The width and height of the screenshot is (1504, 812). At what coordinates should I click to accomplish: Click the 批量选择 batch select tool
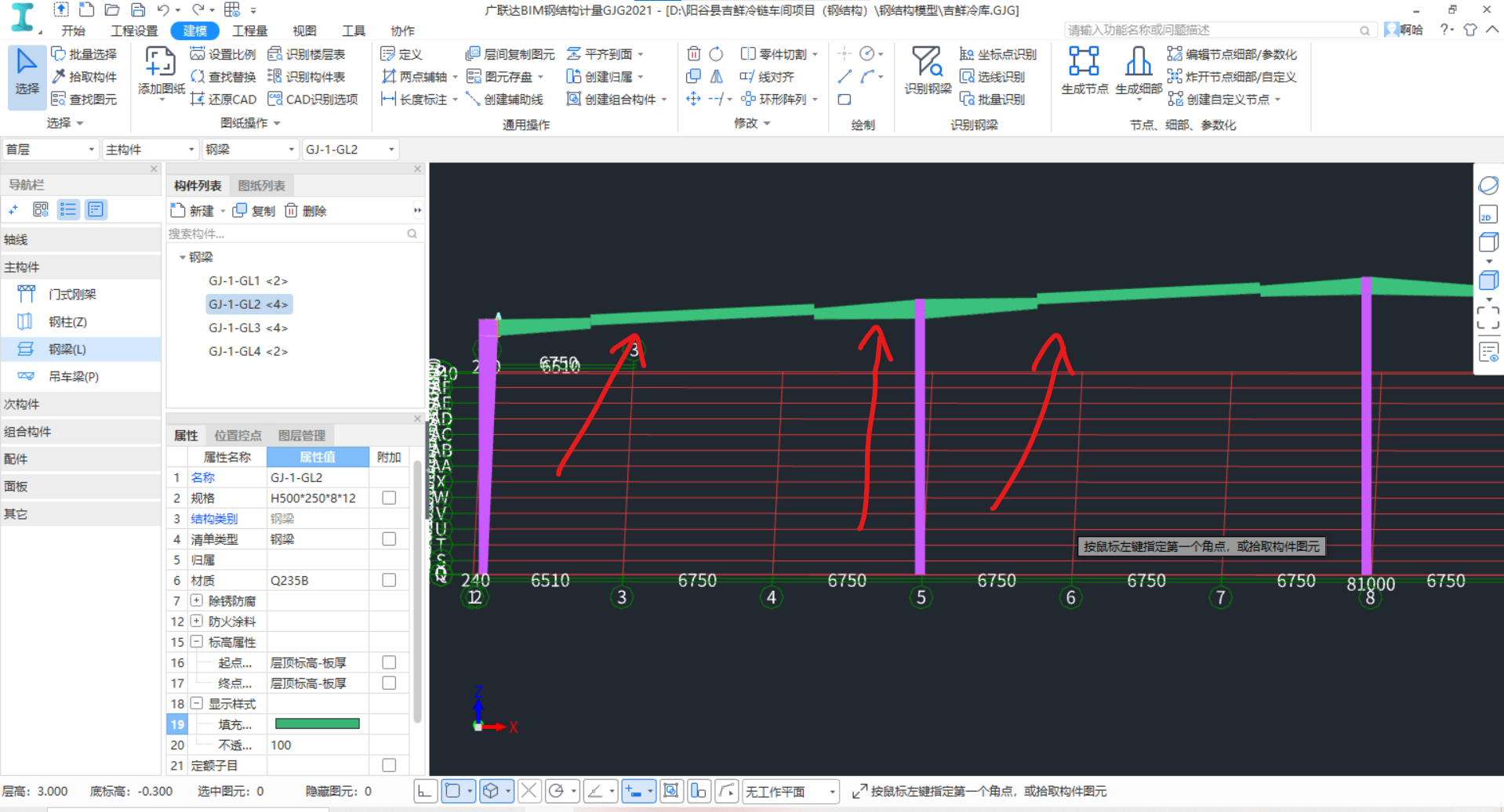(84, 54)
